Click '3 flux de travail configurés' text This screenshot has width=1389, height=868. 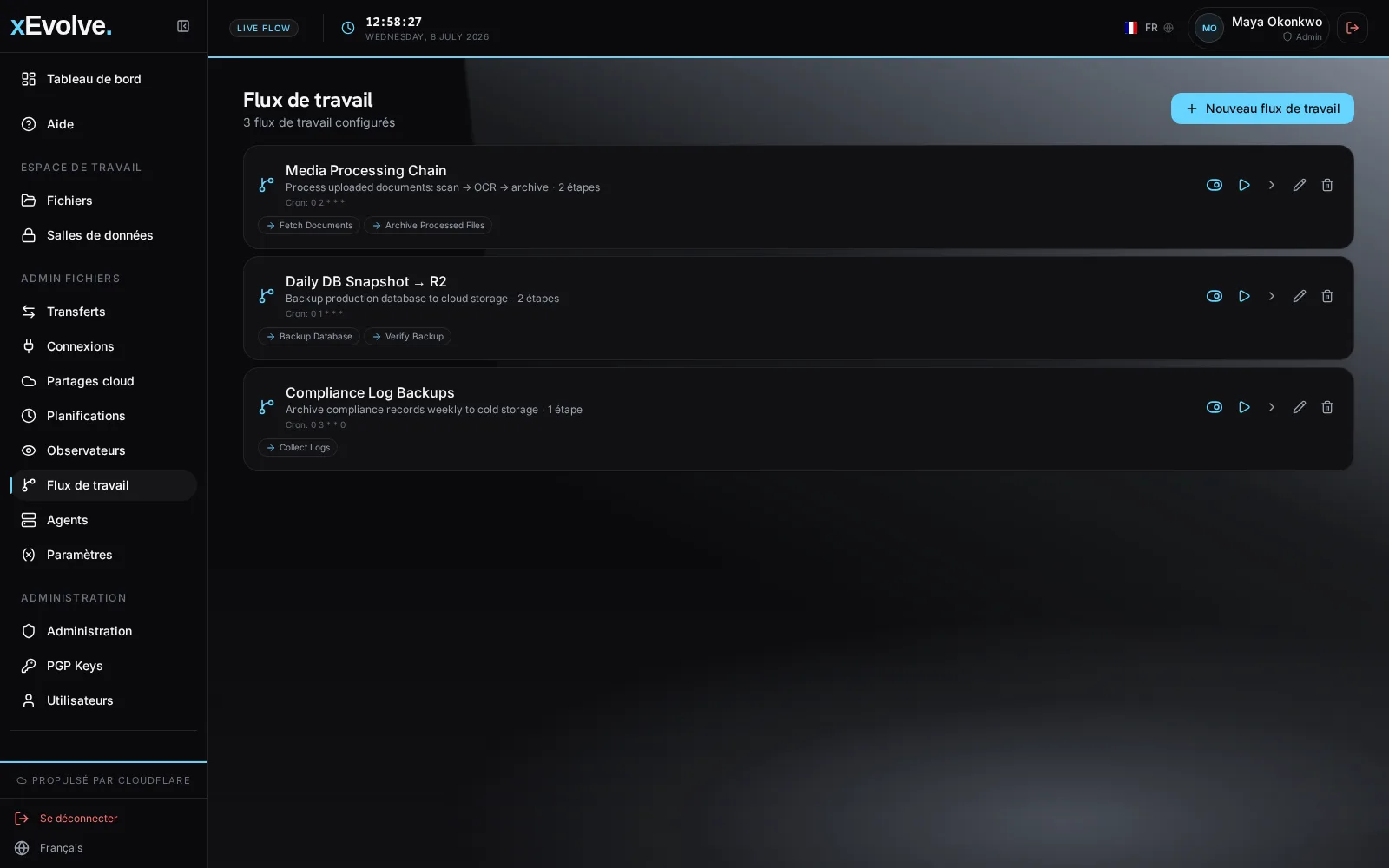319,122
